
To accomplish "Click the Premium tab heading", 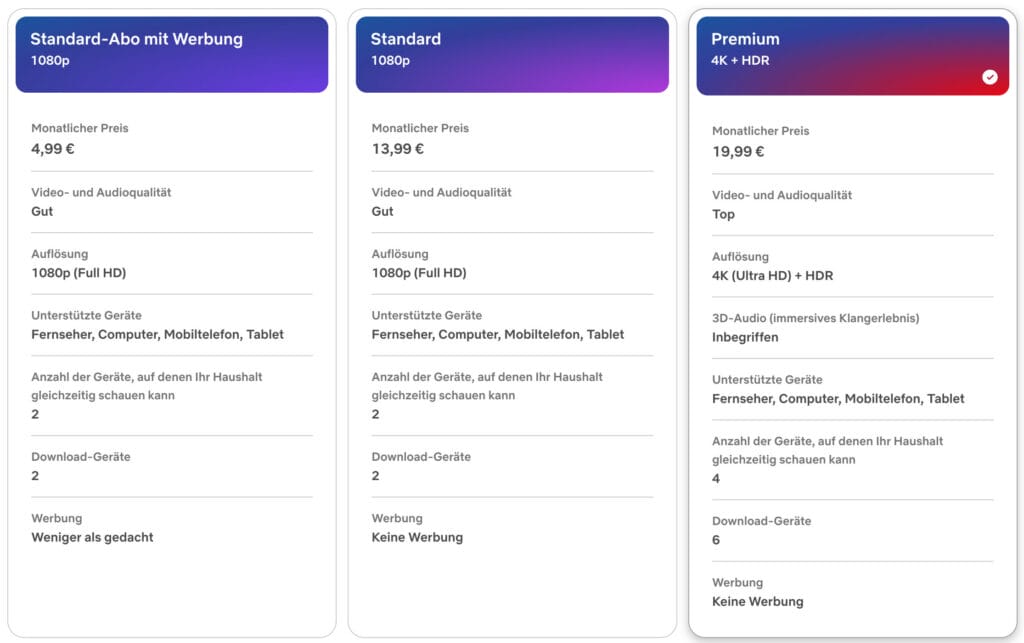I will pos(745,39).
